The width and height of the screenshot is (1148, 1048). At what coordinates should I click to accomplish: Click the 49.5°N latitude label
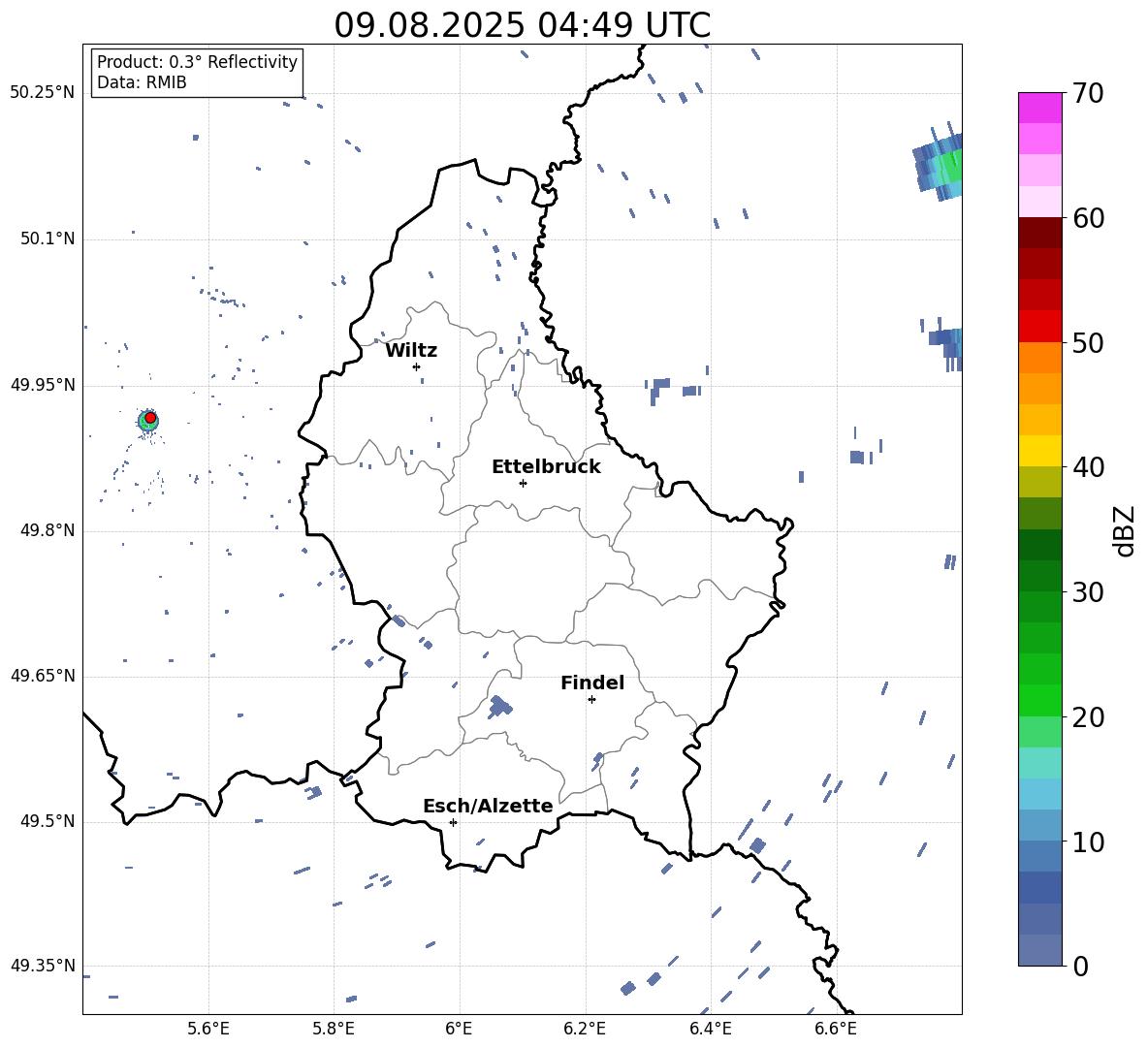pyautogui.click(x=48, y=821)
